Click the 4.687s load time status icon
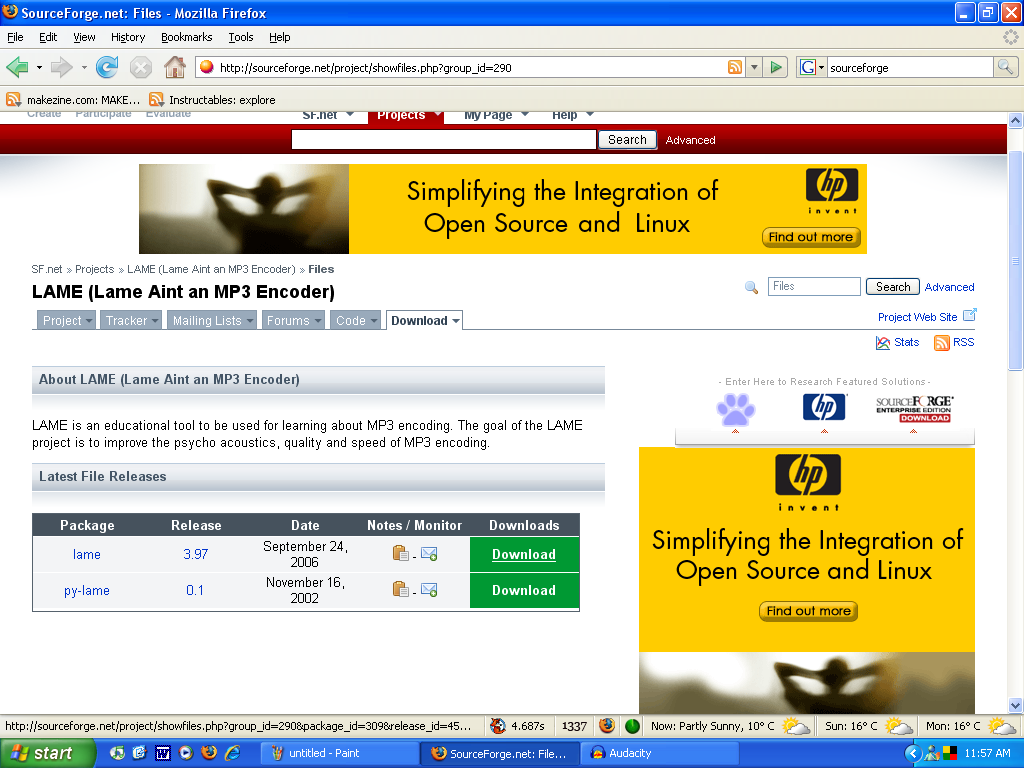 pyautogui.click(x=498, y=726)
